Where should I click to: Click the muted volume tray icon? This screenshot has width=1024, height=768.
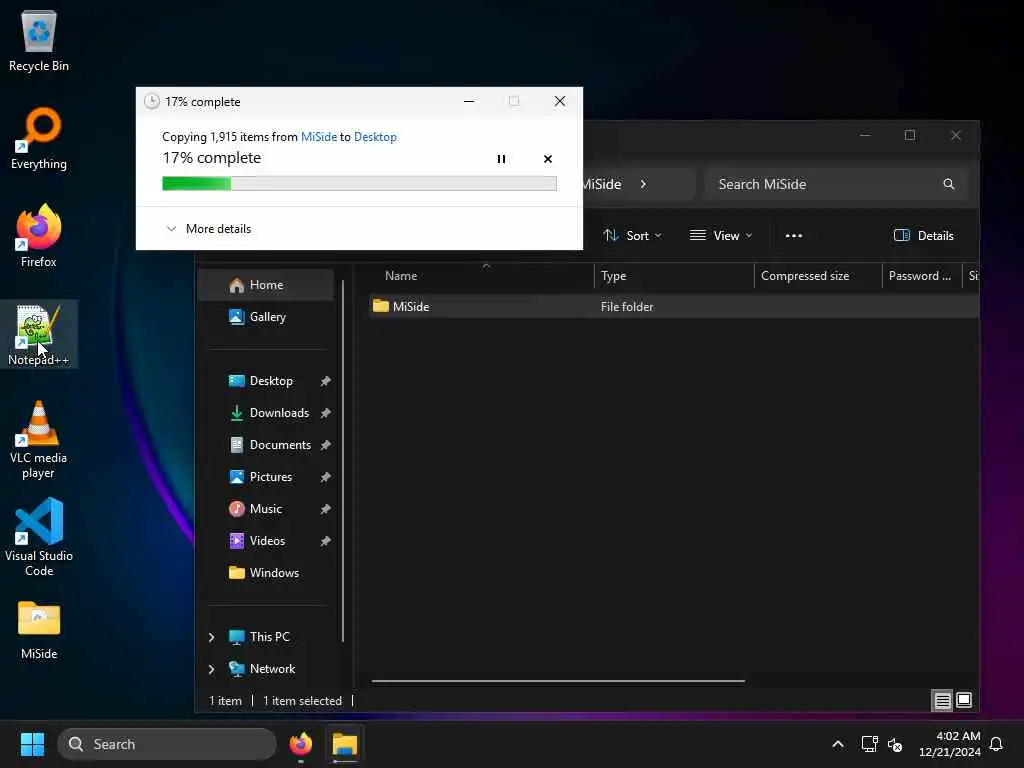click(x=895, y=744)
